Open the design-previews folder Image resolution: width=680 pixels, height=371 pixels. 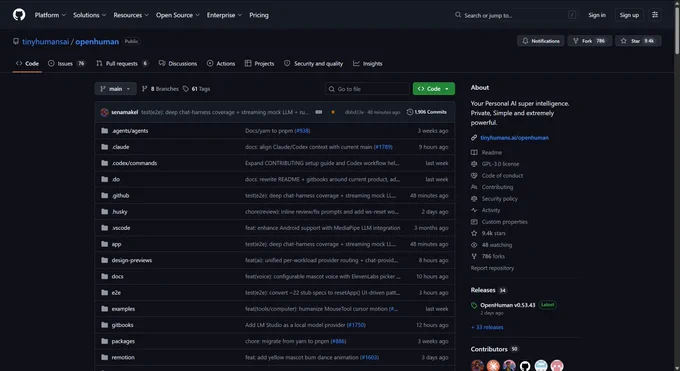coord(132,260)
